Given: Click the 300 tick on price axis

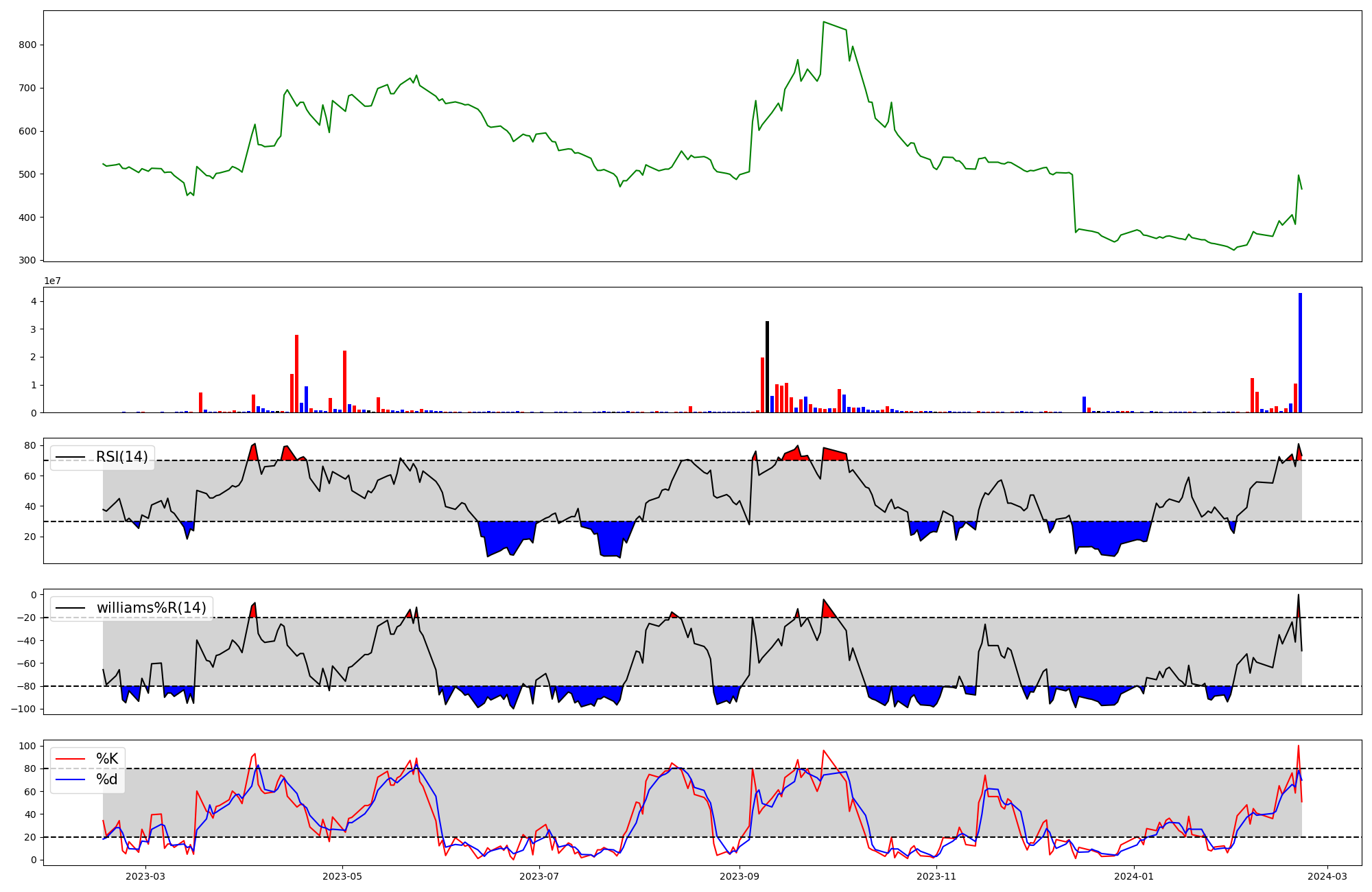Looking at the screenshot, I should [x=27, y=261].
